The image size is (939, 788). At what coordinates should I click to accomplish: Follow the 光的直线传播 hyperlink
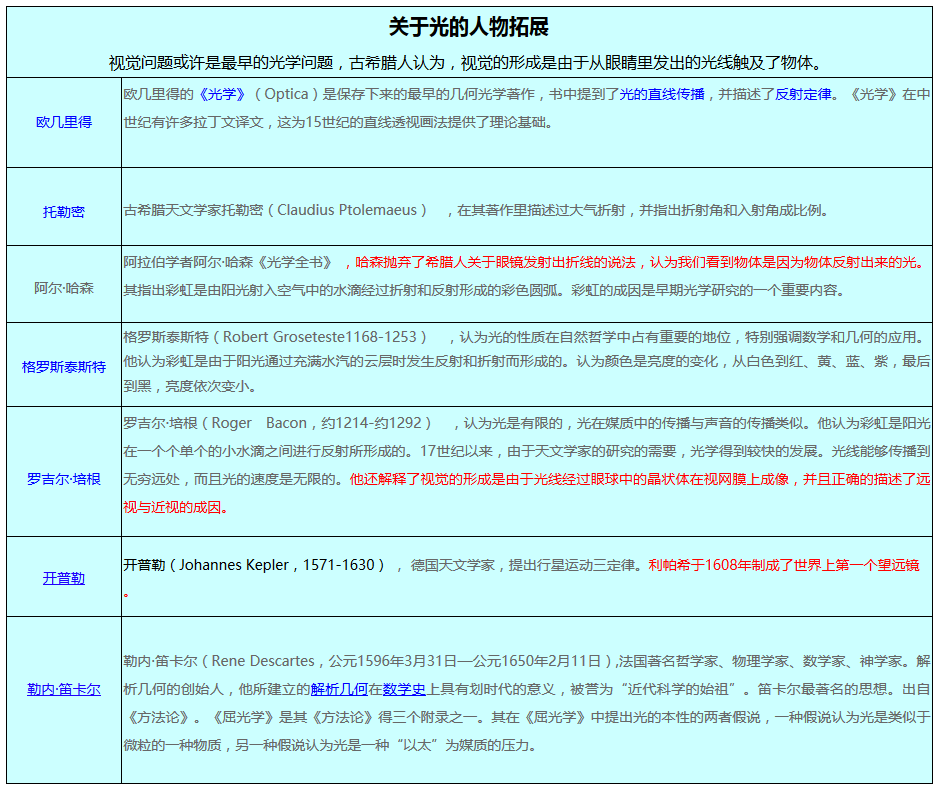[x=662, y=94]
